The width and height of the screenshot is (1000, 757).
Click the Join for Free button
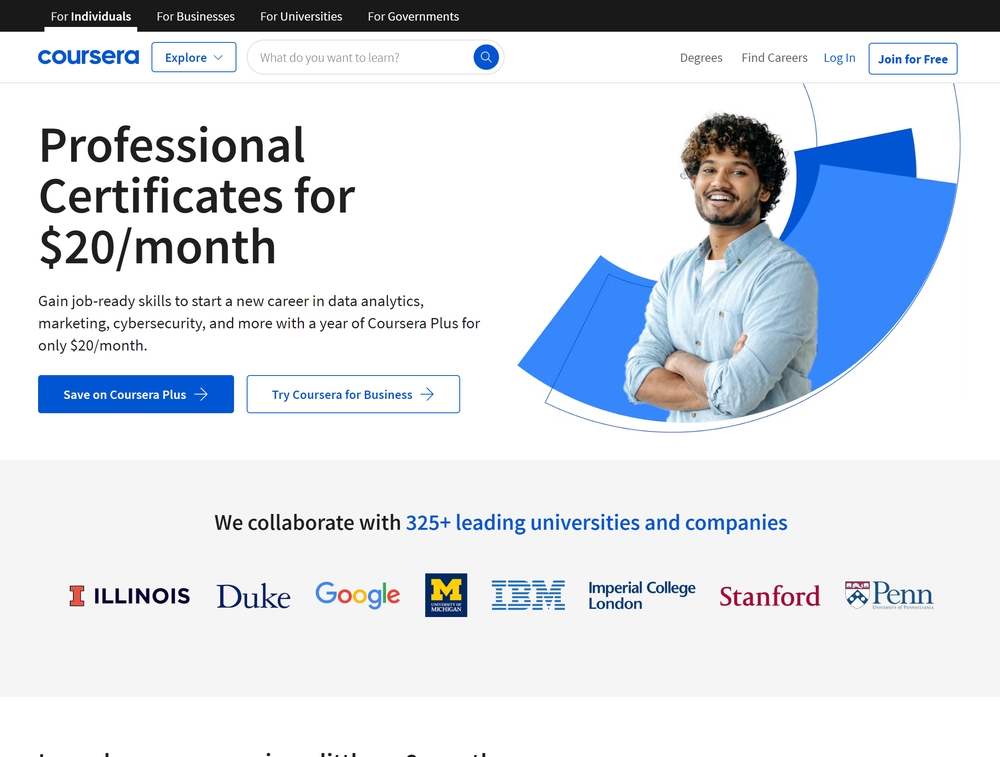(913, 59)
